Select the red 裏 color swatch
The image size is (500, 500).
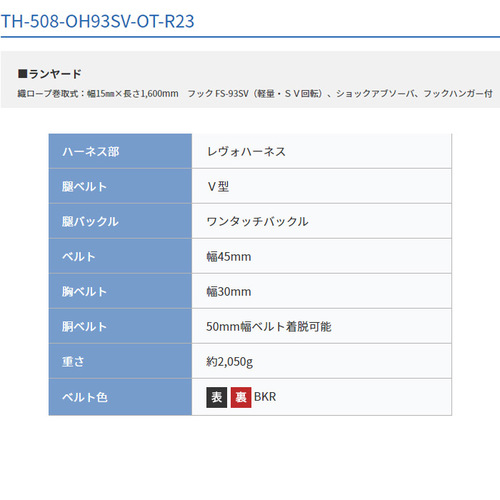tap(241, 397)
